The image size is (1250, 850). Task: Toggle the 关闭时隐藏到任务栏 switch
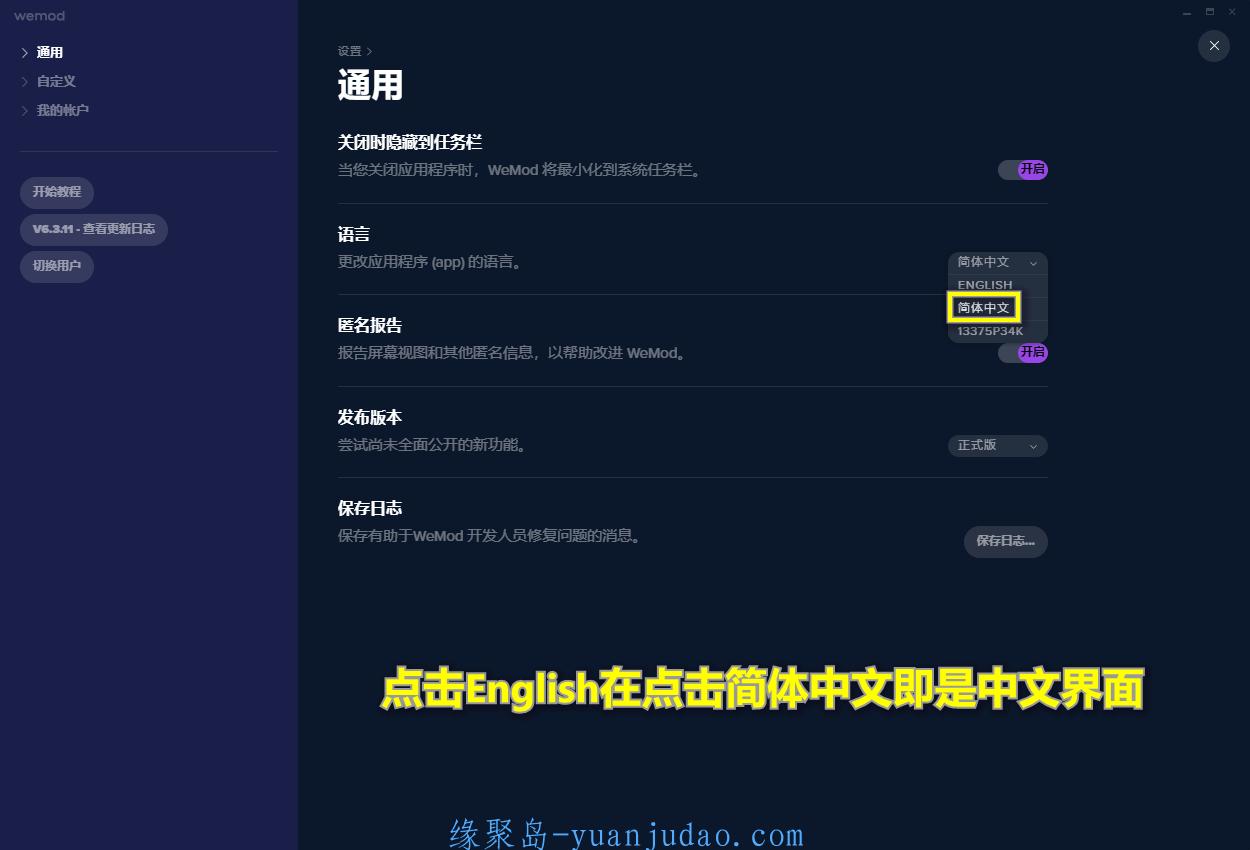[1022, 170]
